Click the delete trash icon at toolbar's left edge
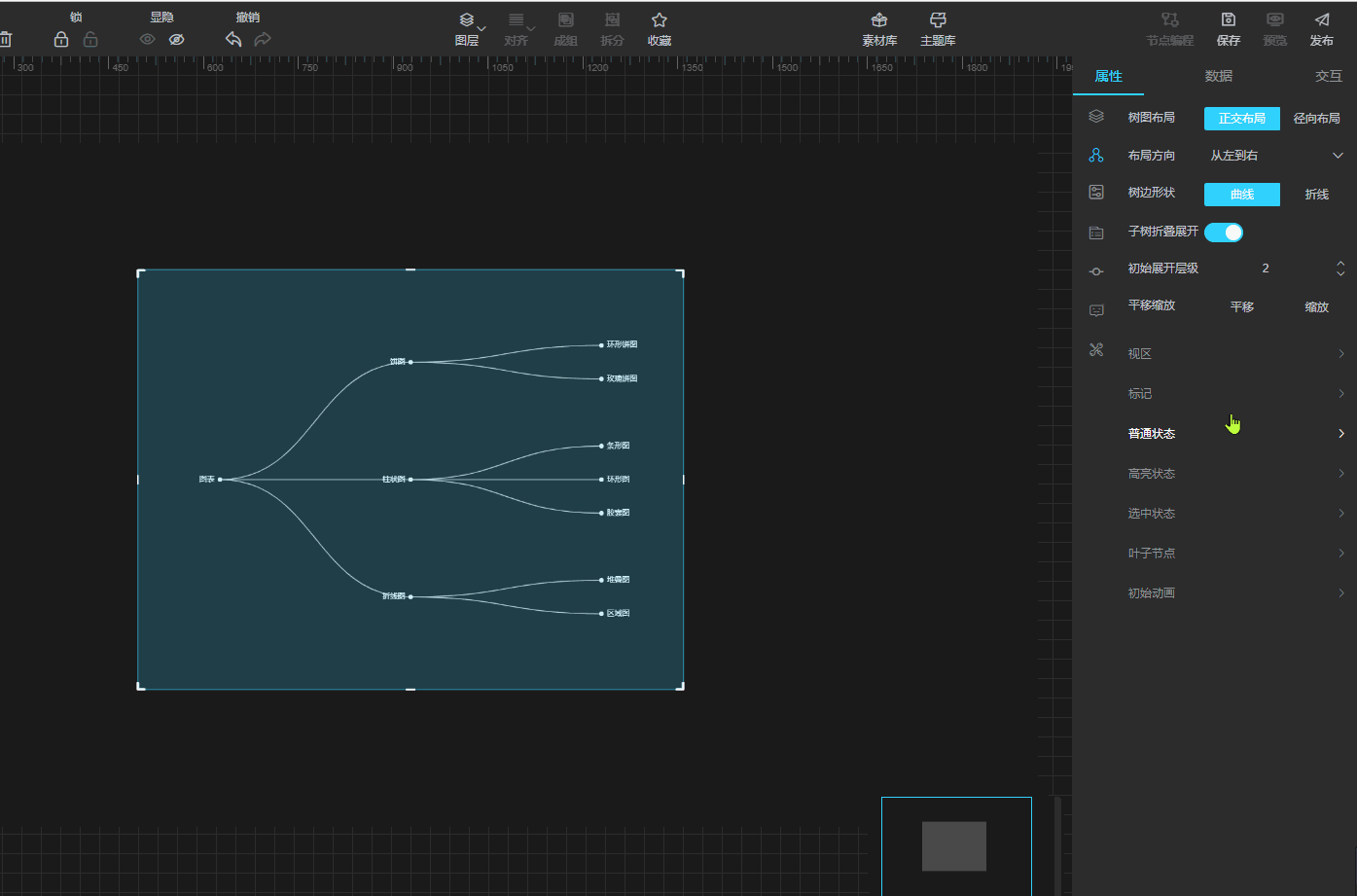1357x896 pixels. coord(5,40)
